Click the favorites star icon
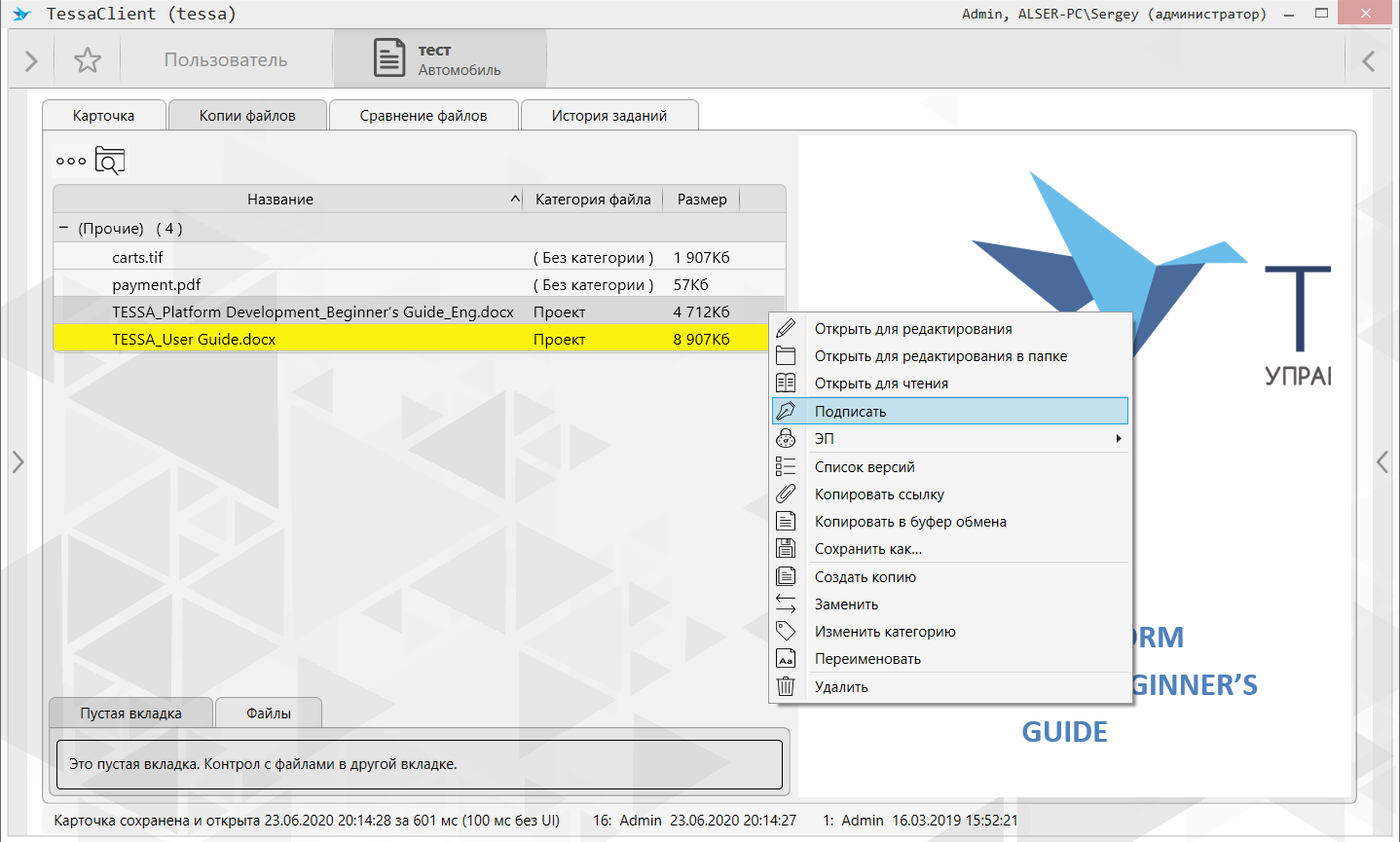Image resolution: width=1400 pixels, height=842 pixels. pos(88,60)
